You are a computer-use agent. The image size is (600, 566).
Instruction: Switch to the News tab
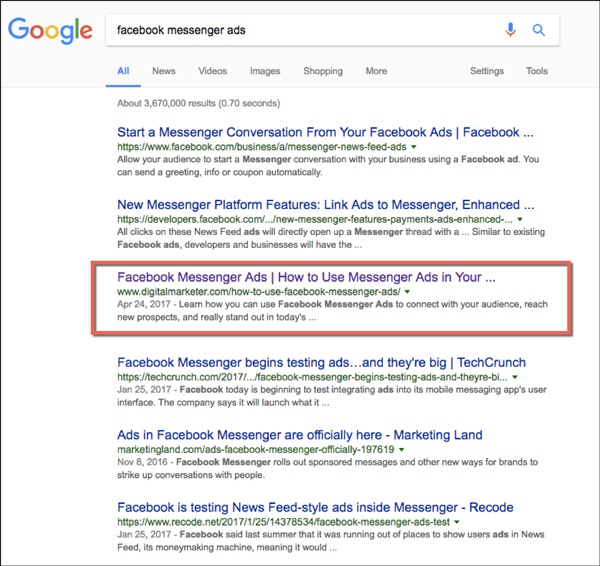click(164, 71)
